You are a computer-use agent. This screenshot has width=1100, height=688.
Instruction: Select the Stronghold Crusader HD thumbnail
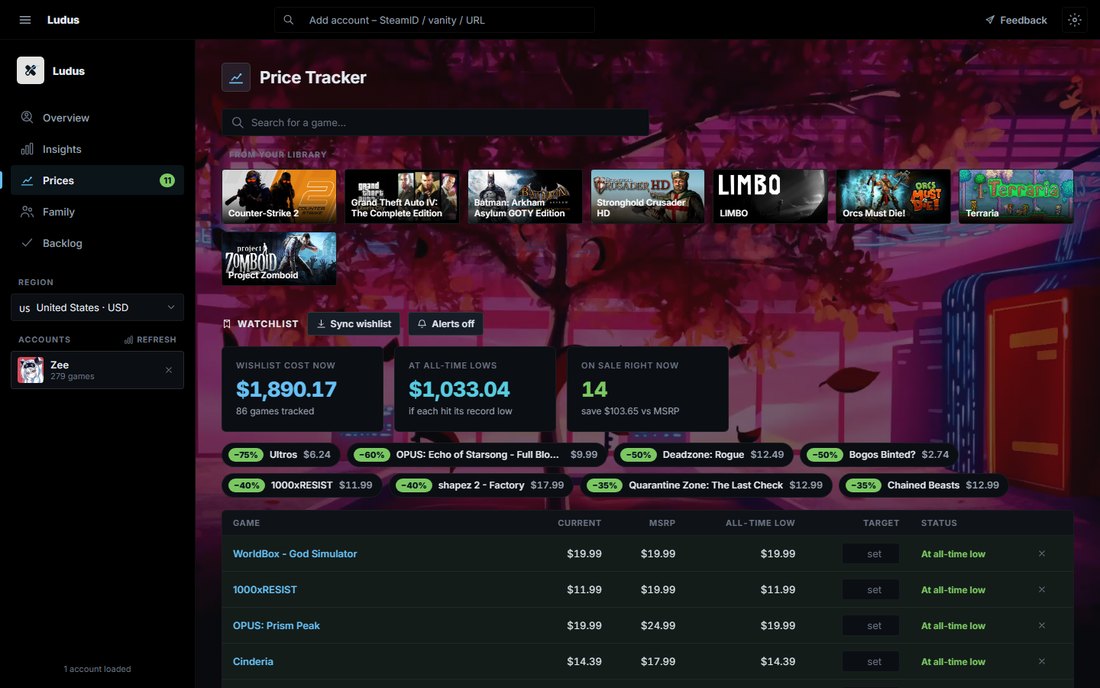tap(648, 196)
